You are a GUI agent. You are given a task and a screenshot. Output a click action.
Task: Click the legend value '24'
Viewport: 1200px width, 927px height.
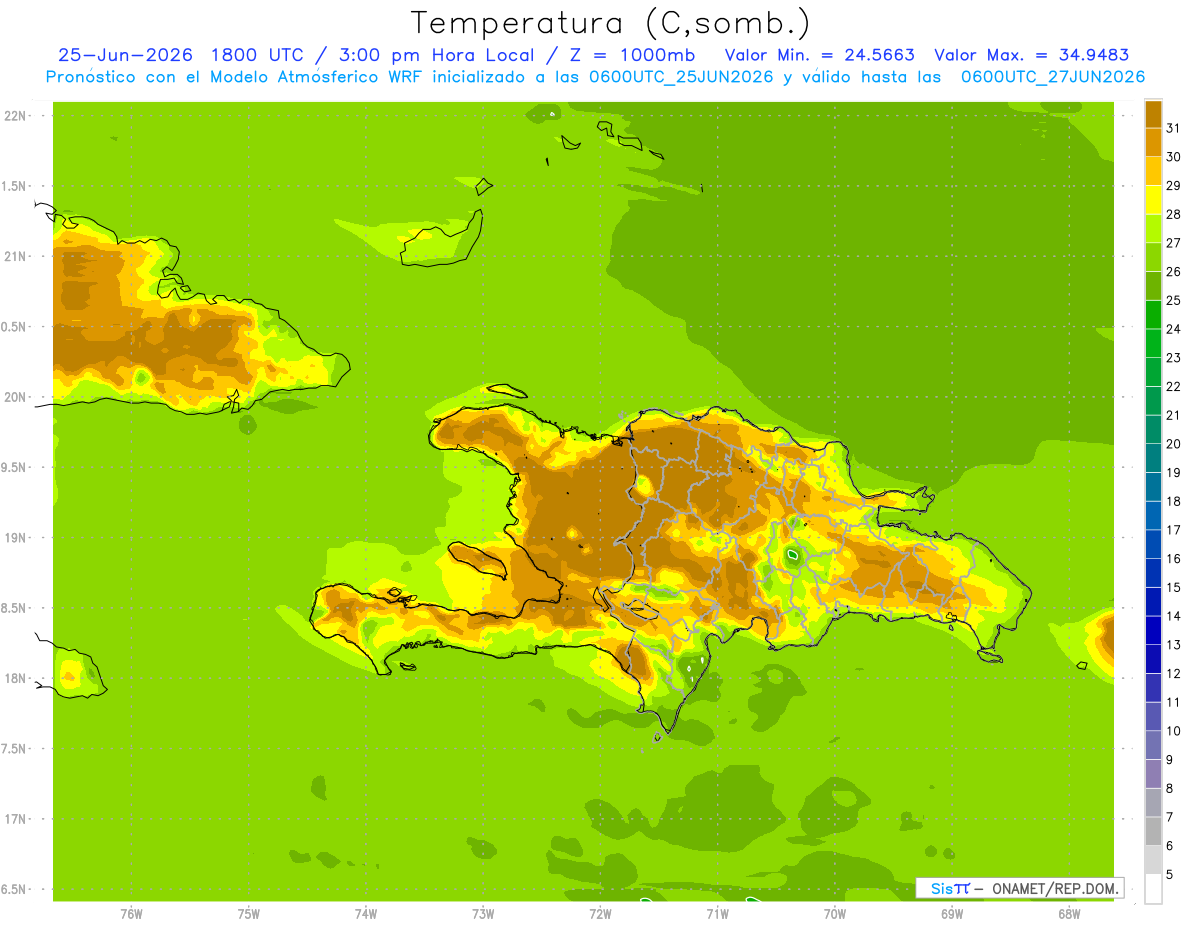pyautogui.click(x=1173, y=329)
